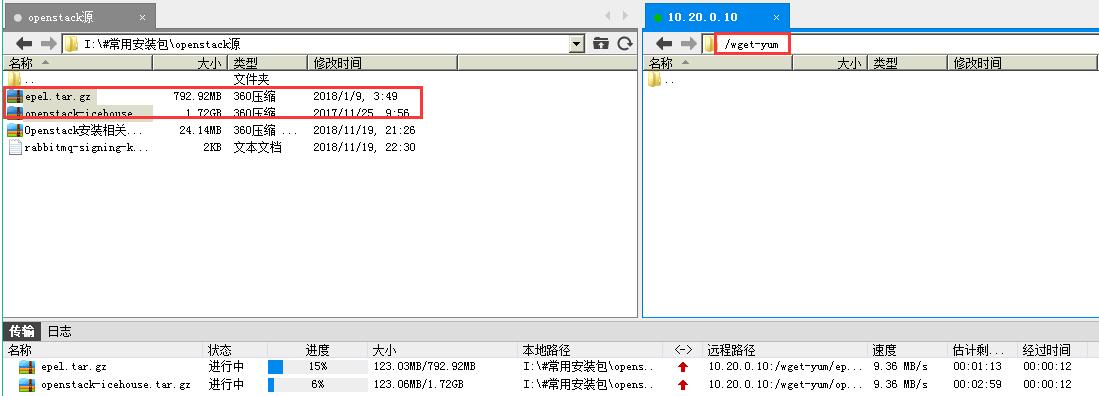Go back in the local pane
This screenshot has height=396, width=1099.
[24, 43]
